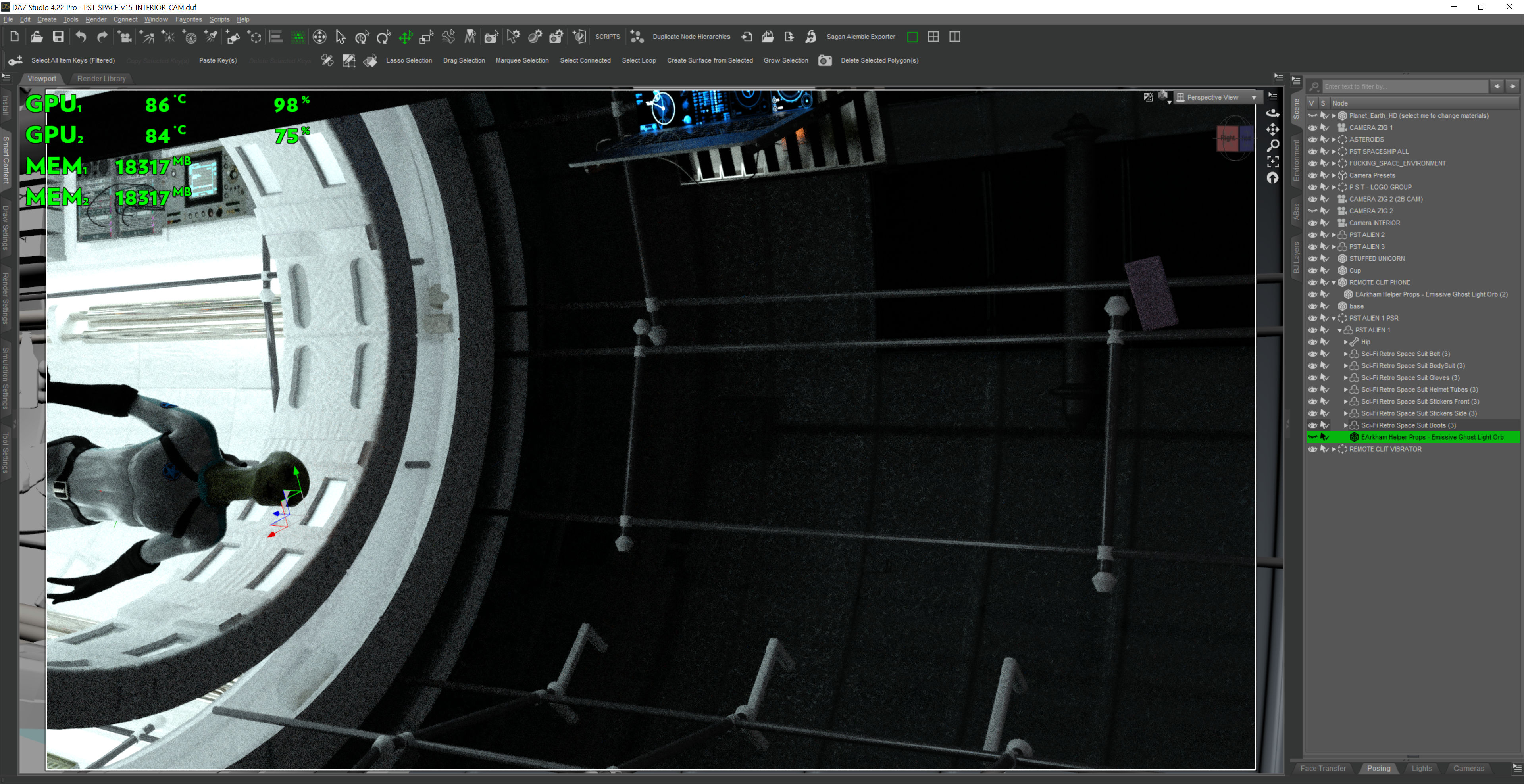This screenshot has height=784, width=1524.
Task: Click the Frame/zoom magnifier icon beside viewport
Action: 1272,146
